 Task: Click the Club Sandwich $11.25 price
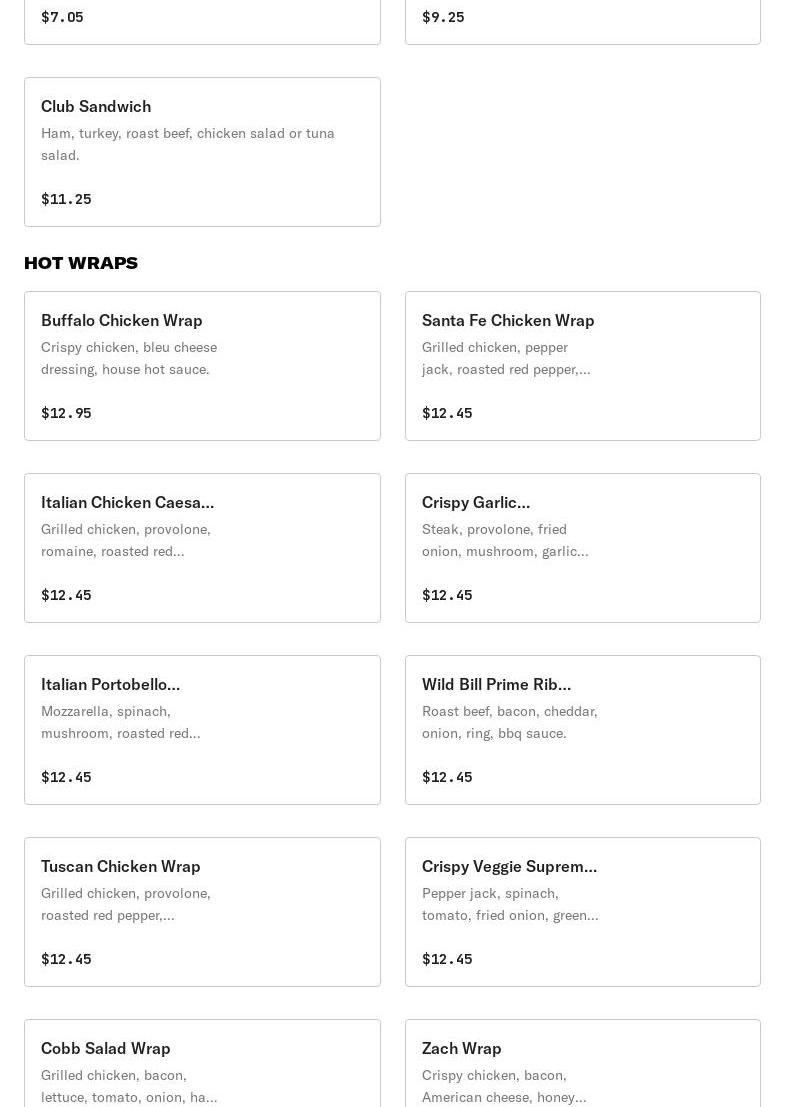coord(66,199)
